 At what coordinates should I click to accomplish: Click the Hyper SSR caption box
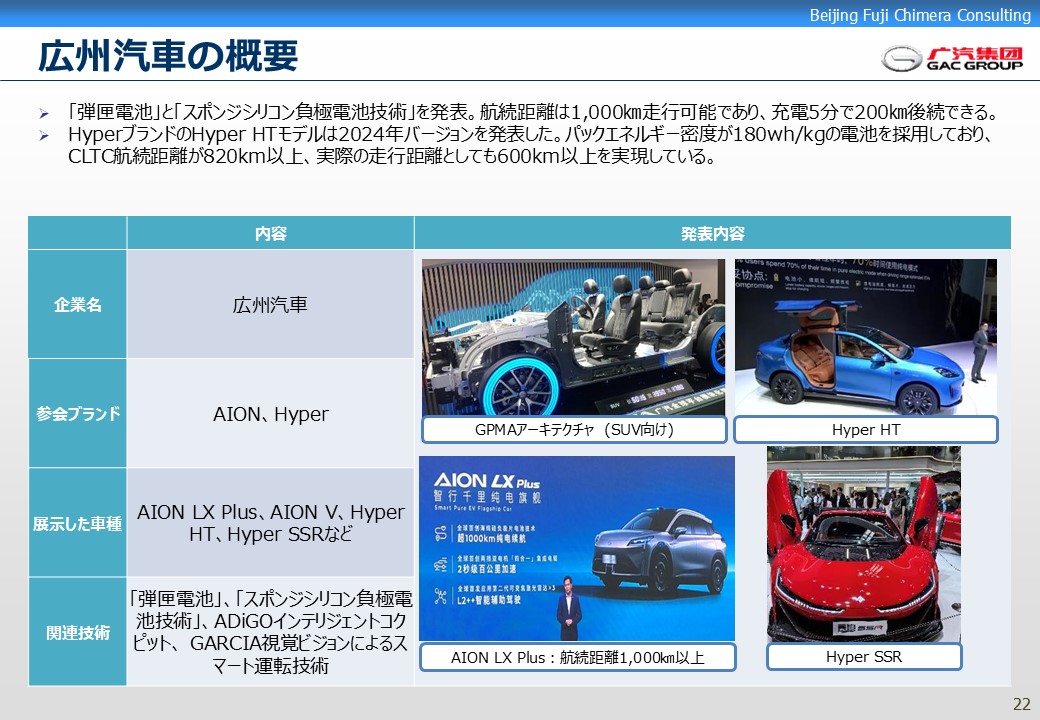pos(864,656)
